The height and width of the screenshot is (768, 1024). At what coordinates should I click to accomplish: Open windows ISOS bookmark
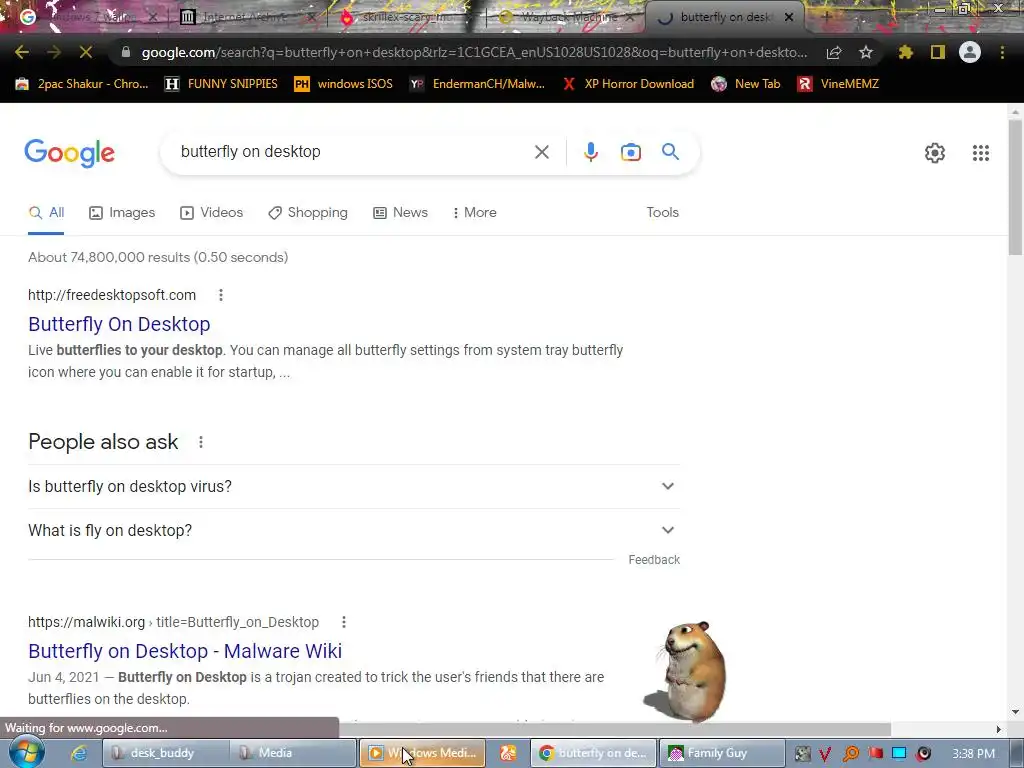pyautogui.click(x=344, y=84)
